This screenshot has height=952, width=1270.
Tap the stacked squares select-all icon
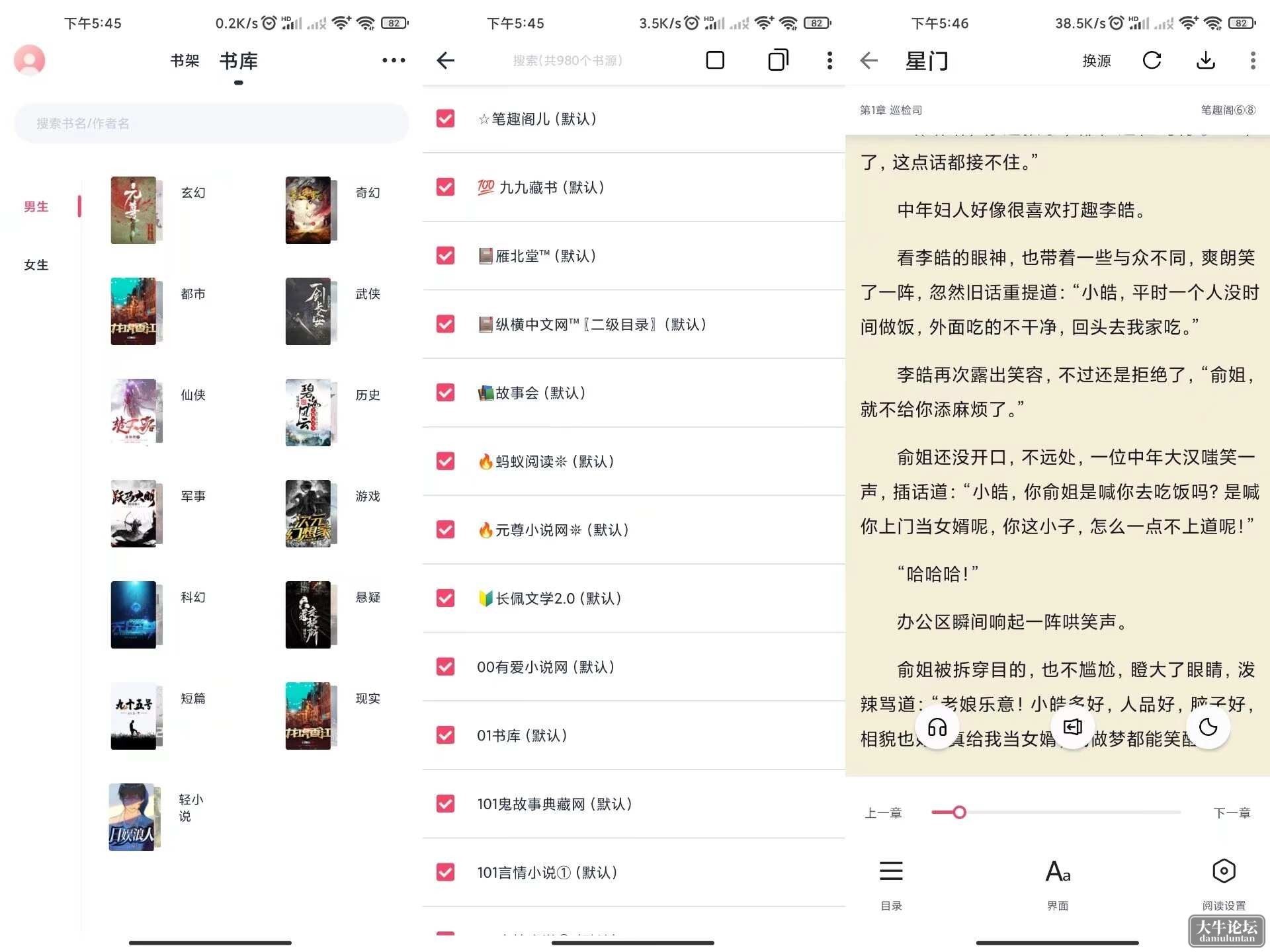[x=778, y=60]
